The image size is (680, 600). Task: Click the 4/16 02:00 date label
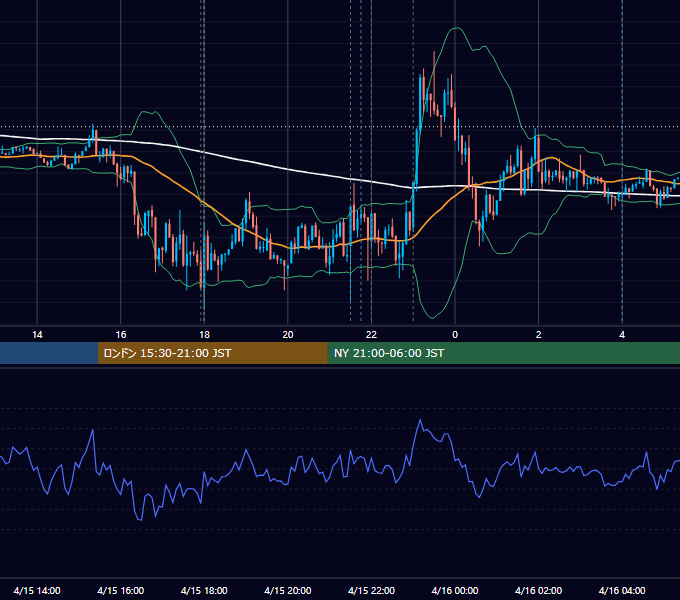pos(538,590)
